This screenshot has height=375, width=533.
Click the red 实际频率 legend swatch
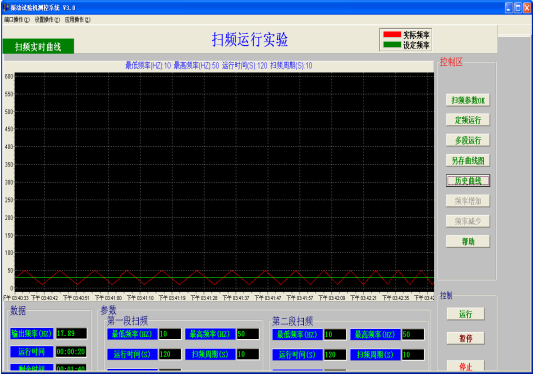point(392,34)
